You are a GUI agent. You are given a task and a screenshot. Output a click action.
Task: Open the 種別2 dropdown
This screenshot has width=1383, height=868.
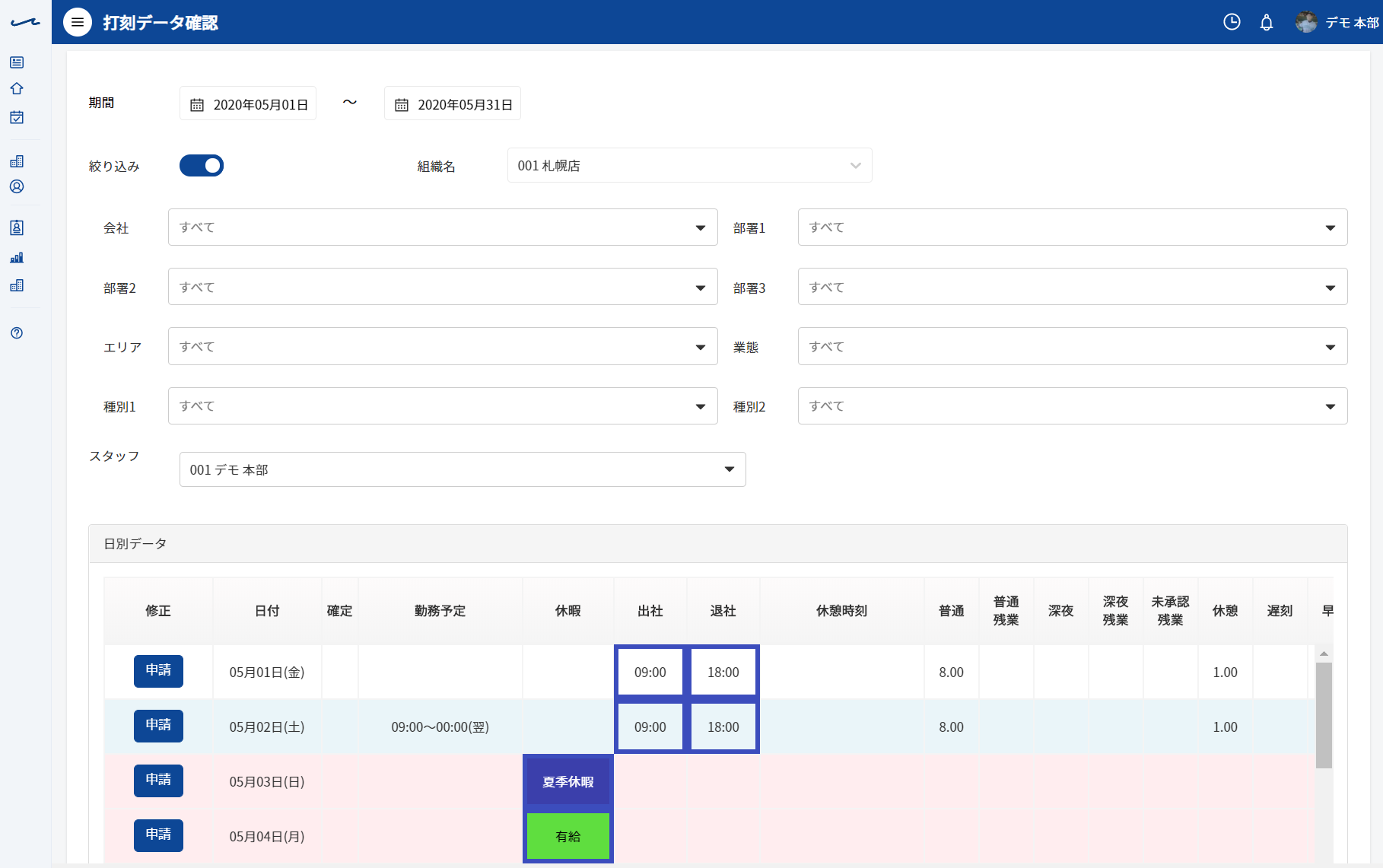(x=1073, y=406)
